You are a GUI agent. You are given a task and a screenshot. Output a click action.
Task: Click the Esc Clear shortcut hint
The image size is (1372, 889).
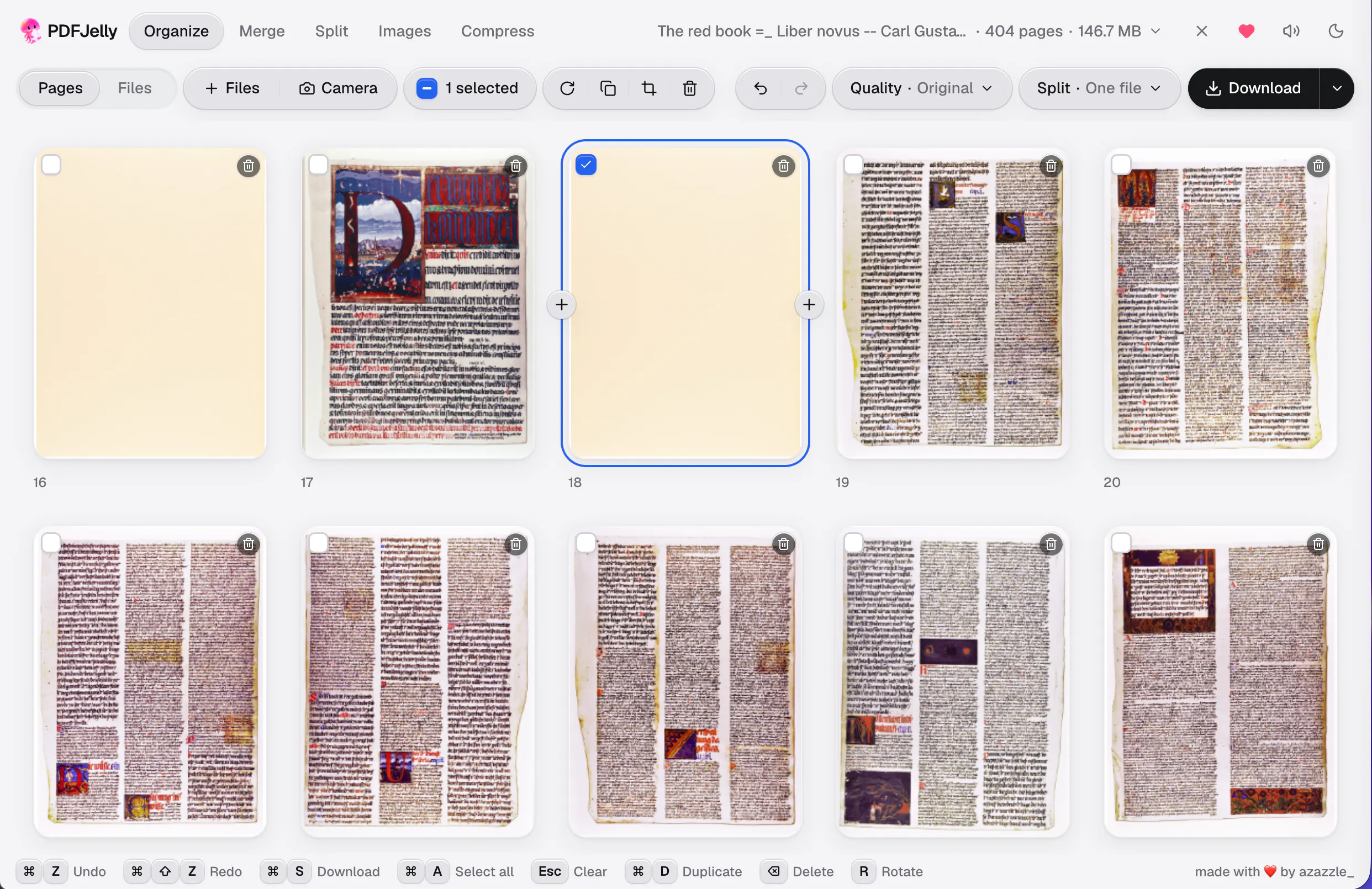click(569, 871)
